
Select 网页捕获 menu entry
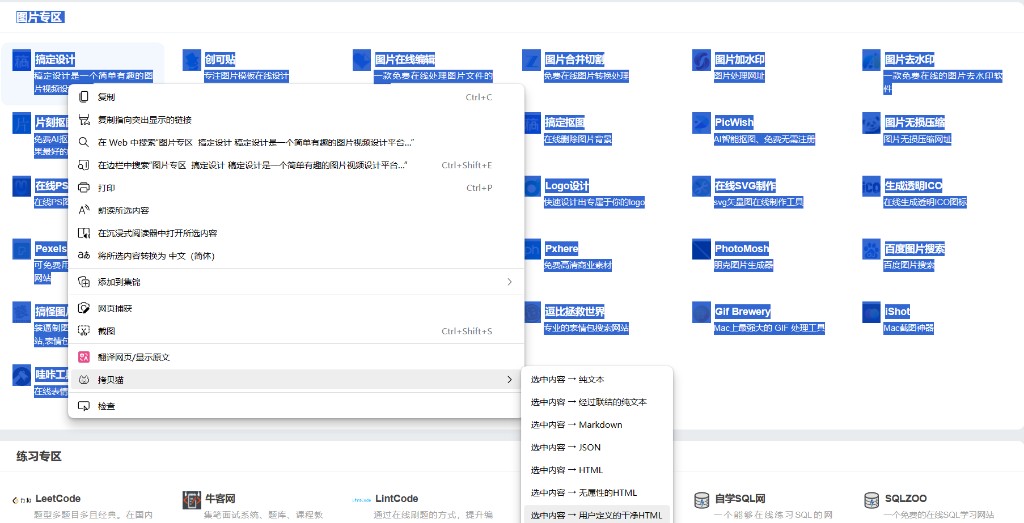point(296,308)
